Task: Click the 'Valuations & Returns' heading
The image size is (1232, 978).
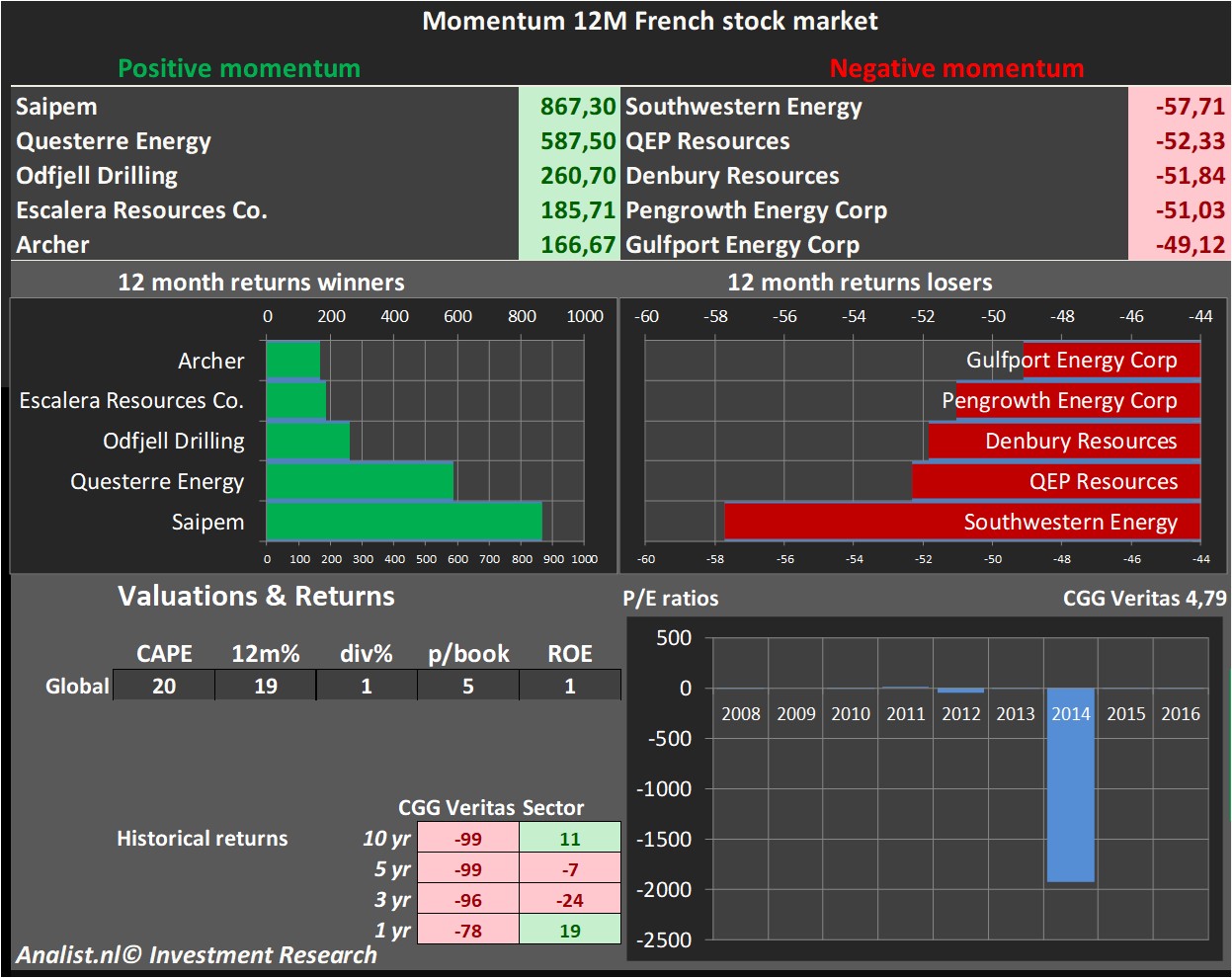Action: coord(256,596)
